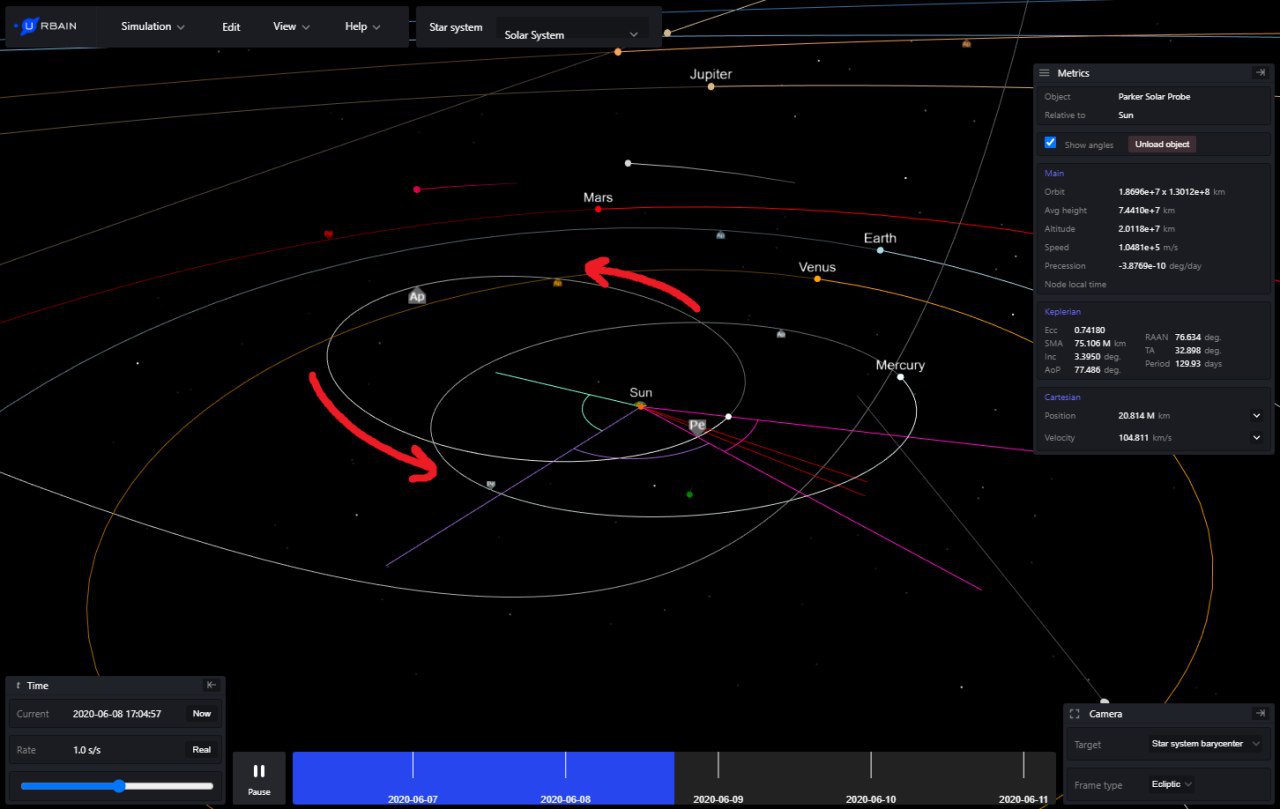
Task: Collapse the Metrics panel with arrow icon
Action: click(x=1260, y=73)
